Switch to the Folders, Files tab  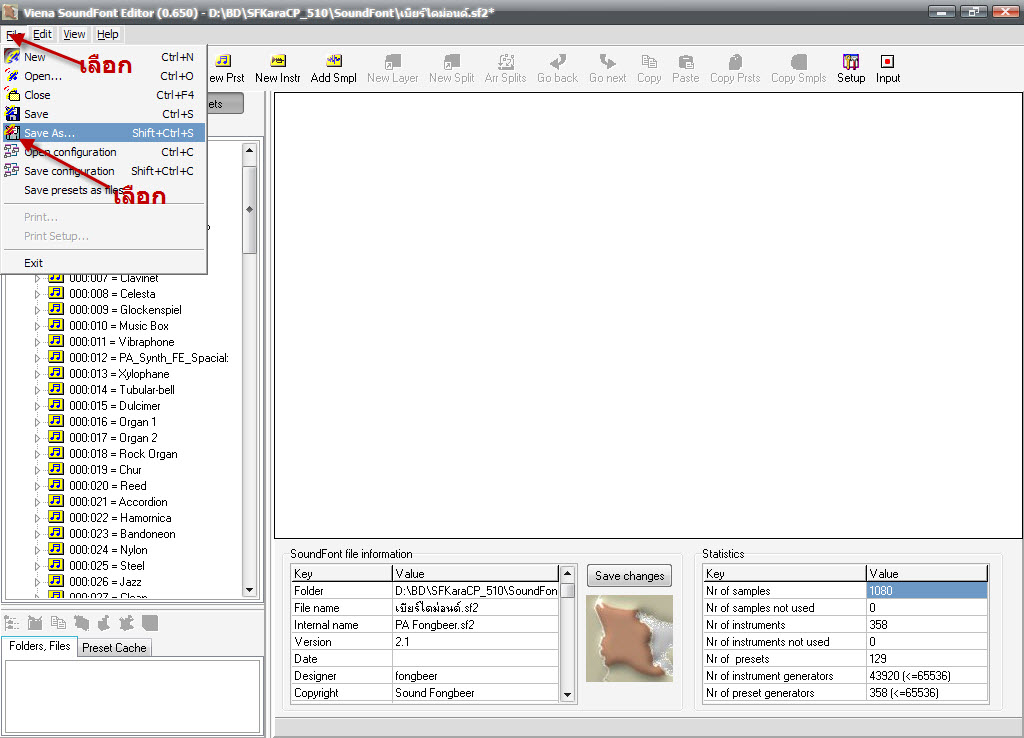click(x=40, y=646)
